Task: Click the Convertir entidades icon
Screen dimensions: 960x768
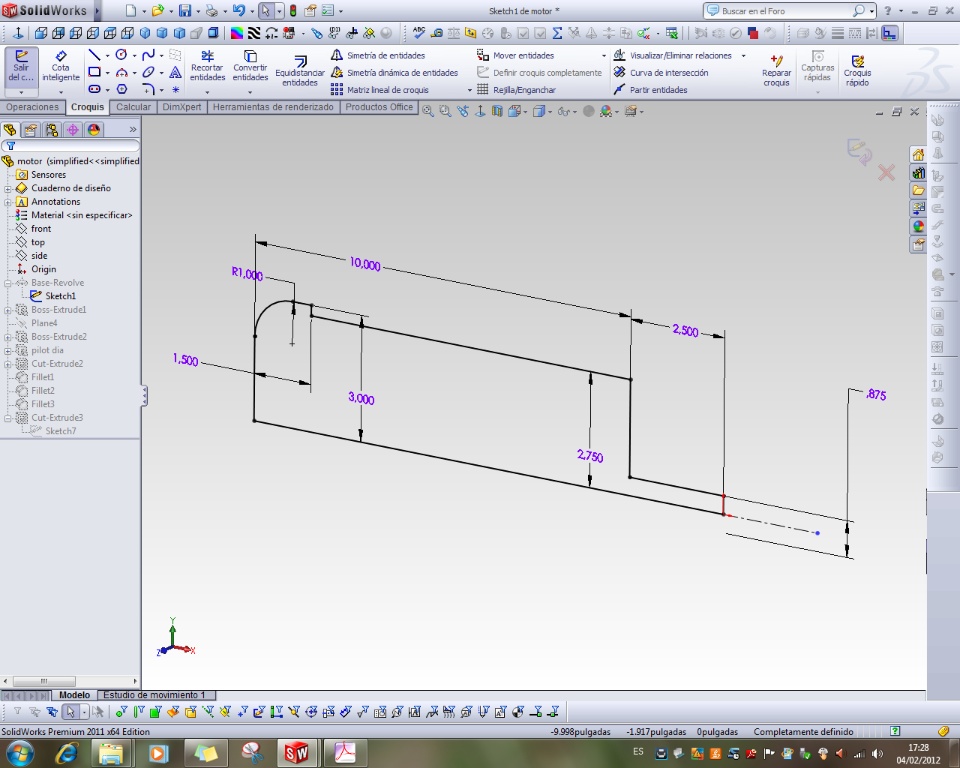Action: (x=250, y=68)
